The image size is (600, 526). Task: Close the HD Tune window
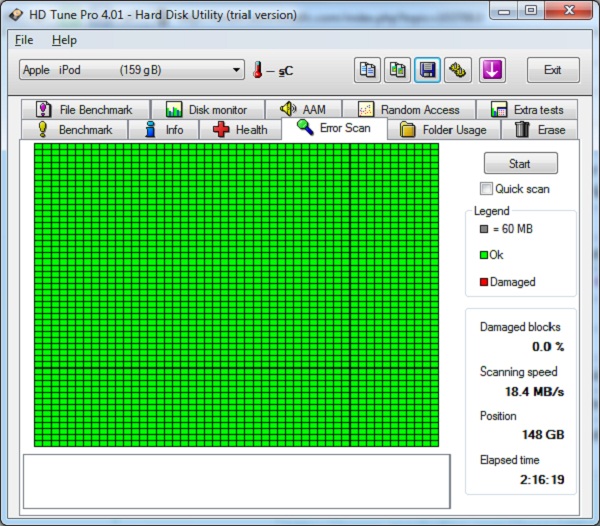(x=569, y=10)
